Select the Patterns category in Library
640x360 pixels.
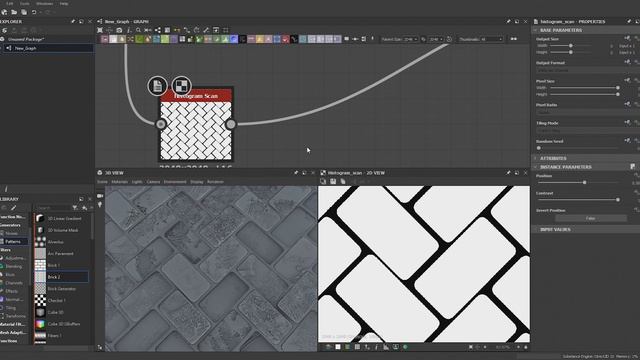pos(14,242)
